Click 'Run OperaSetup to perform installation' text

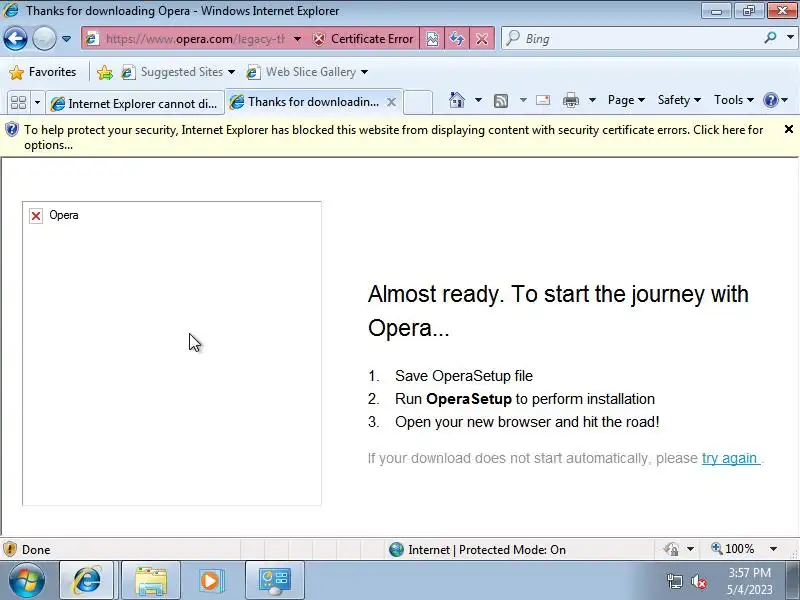tap(524, 399)
